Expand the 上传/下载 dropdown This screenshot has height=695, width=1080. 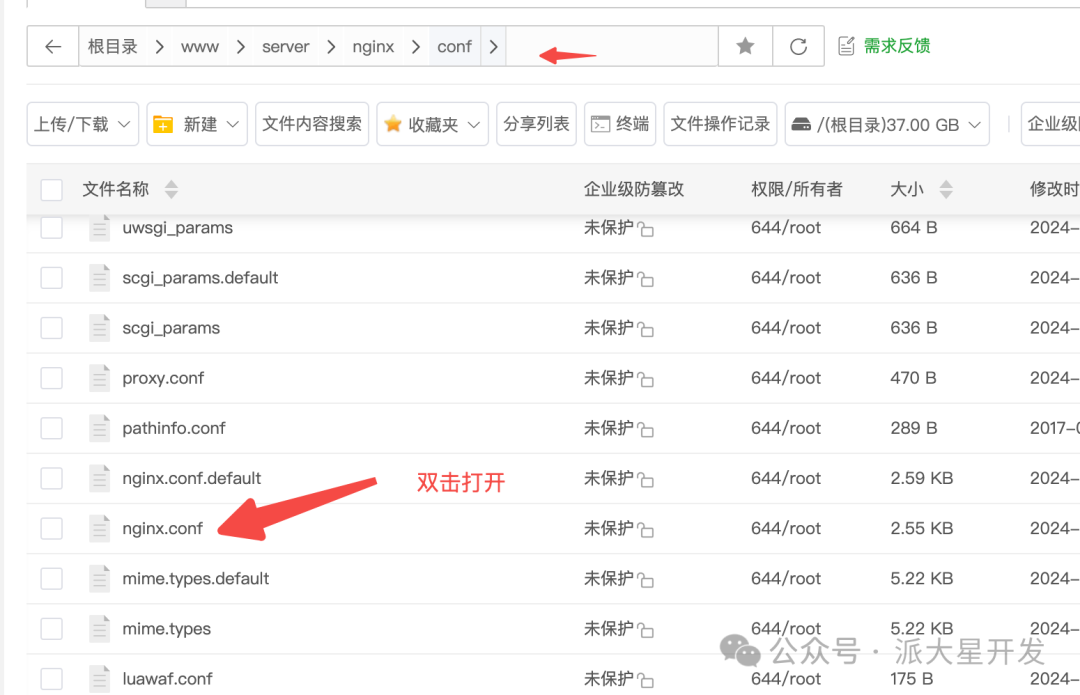pyautogui.click(x=82, y=124)
